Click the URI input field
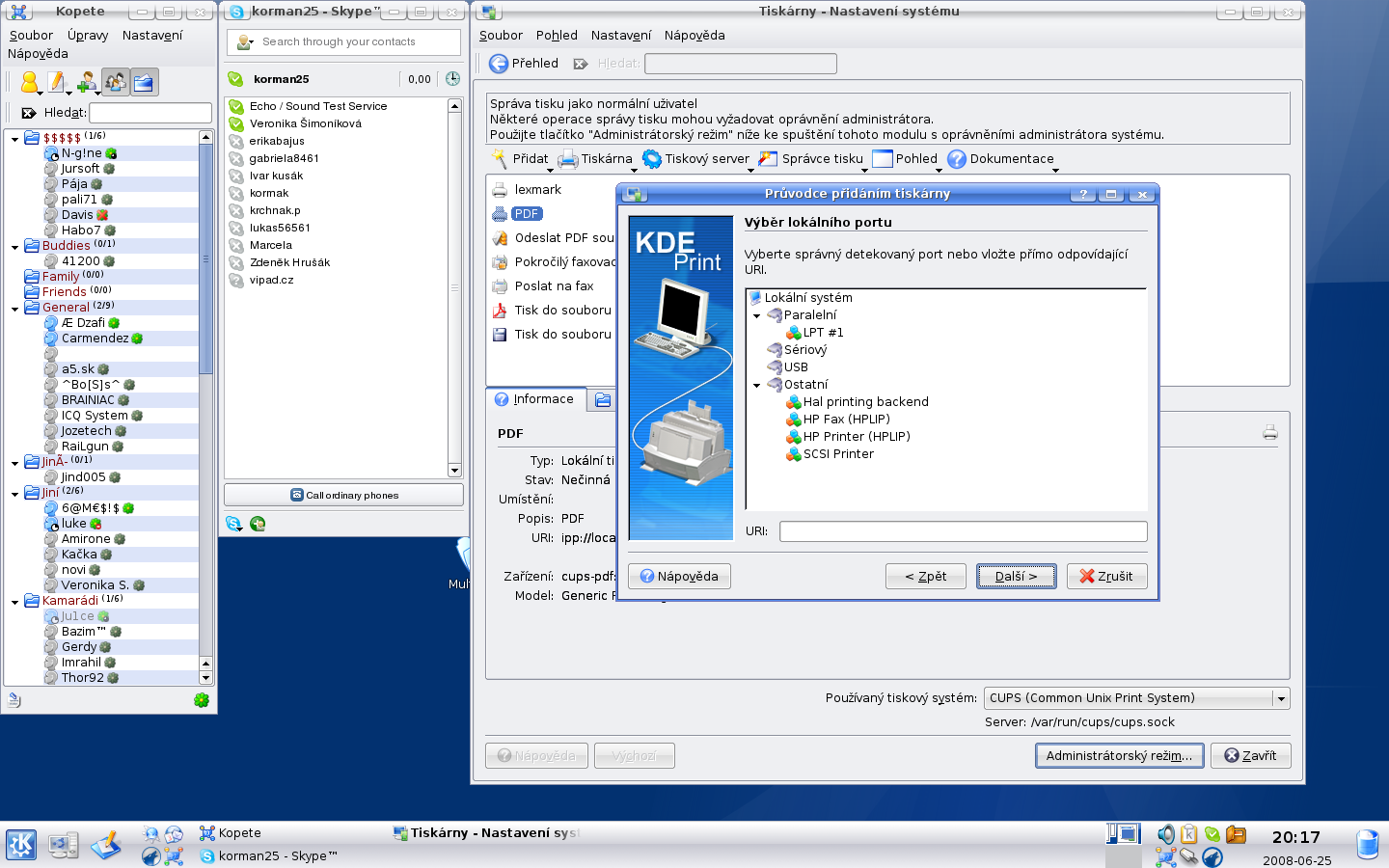This screenshot has width=1389, height=868. tap(963, 531)
